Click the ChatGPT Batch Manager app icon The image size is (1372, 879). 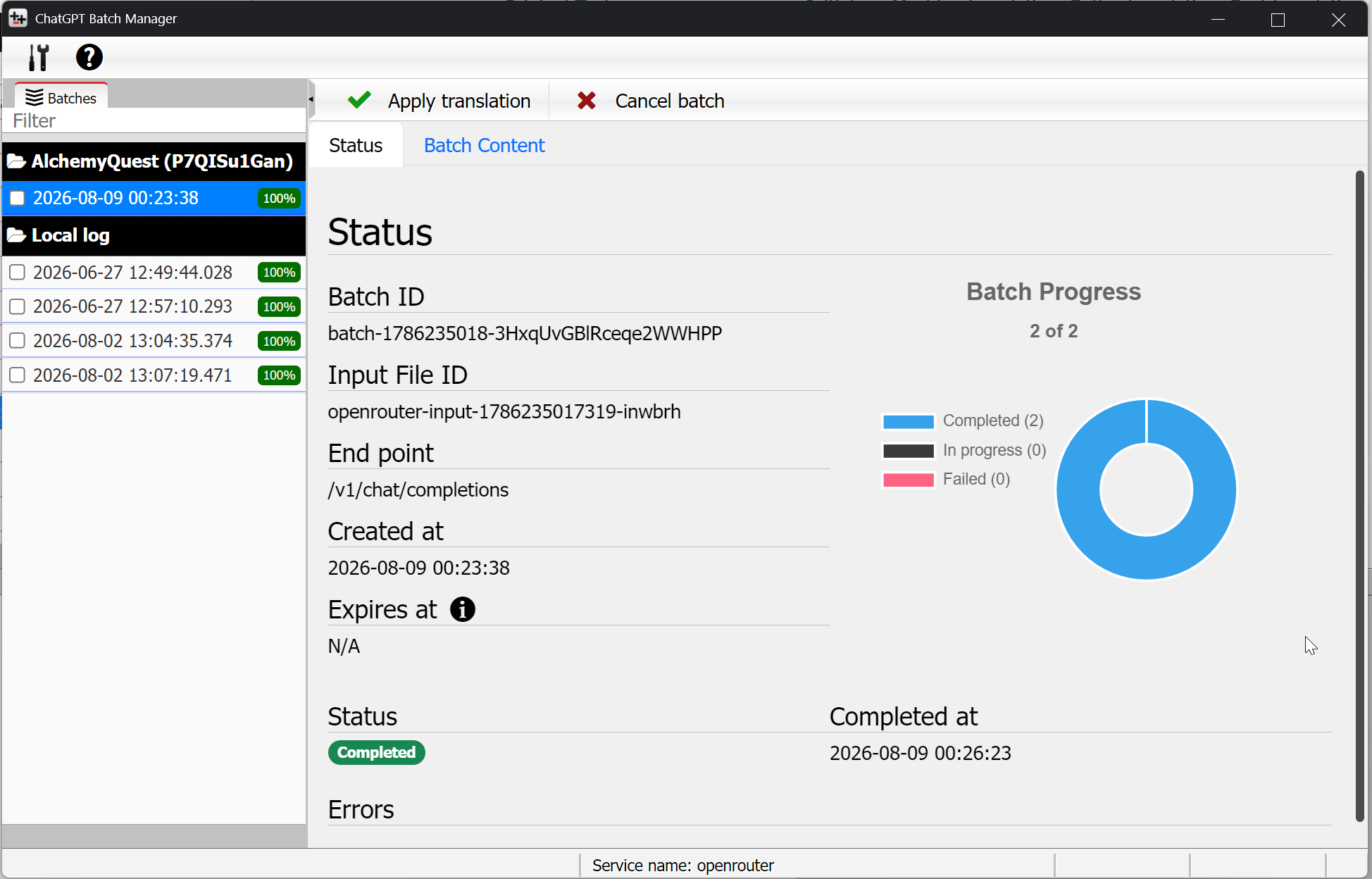[18, 18]
